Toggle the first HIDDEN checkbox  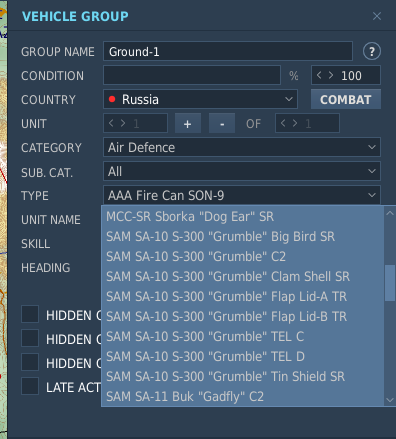[30, 314]
